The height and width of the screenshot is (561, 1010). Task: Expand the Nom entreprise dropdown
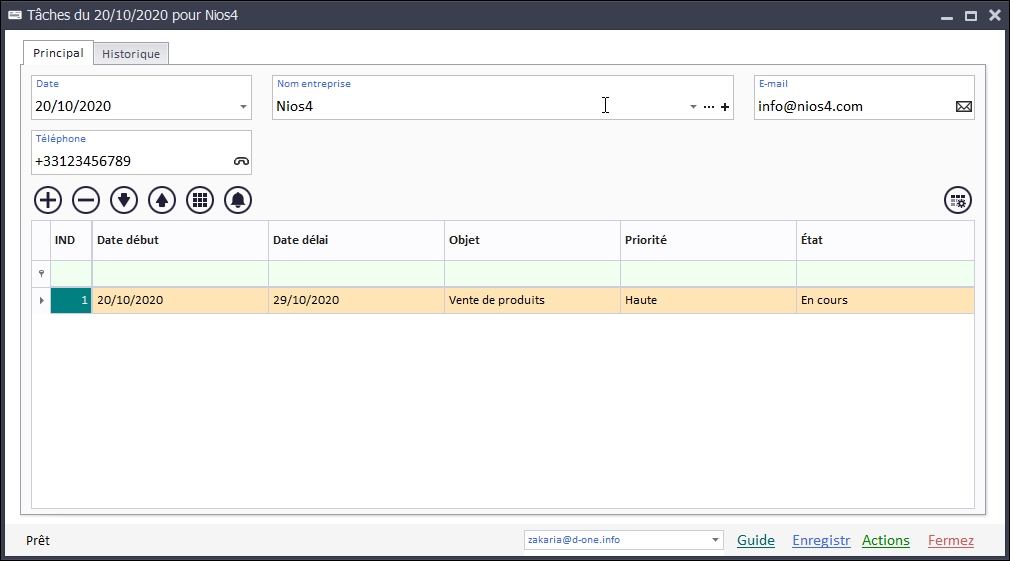tap(693, 107)
